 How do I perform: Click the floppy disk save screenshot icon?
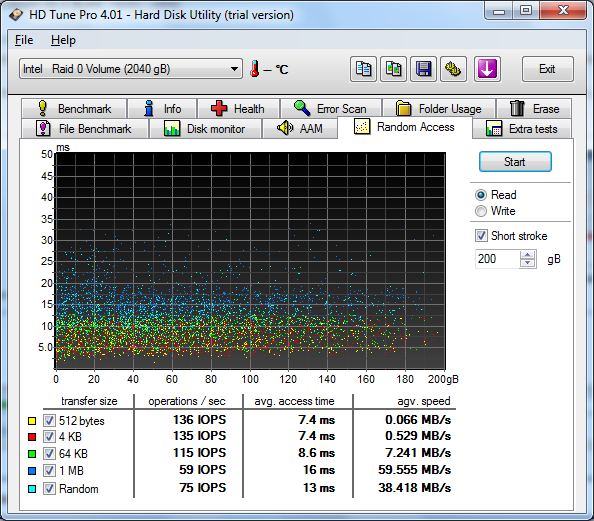(423, 69)
